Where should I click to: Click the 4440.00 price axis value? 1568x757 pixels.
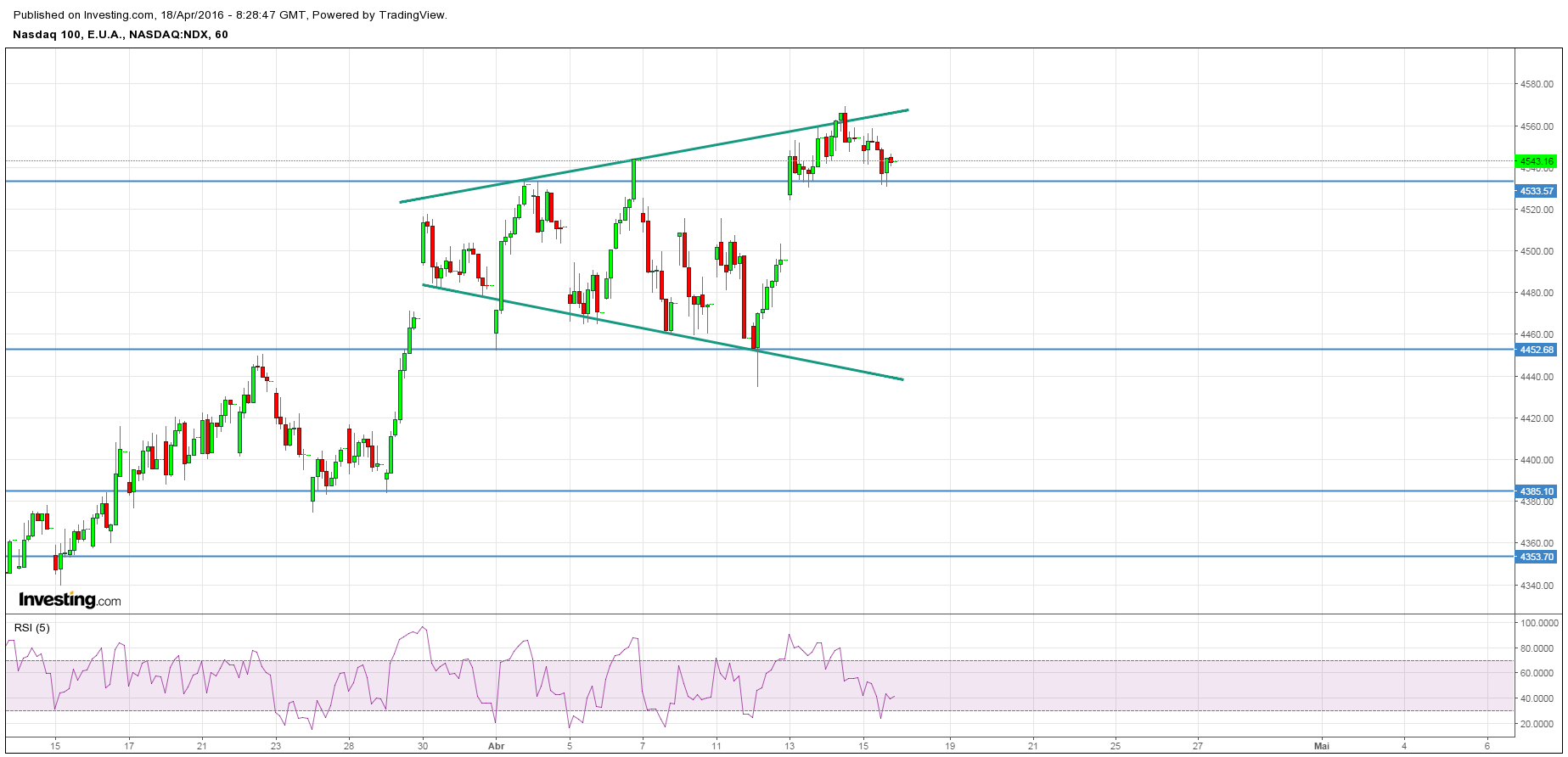click(1537, 377)
